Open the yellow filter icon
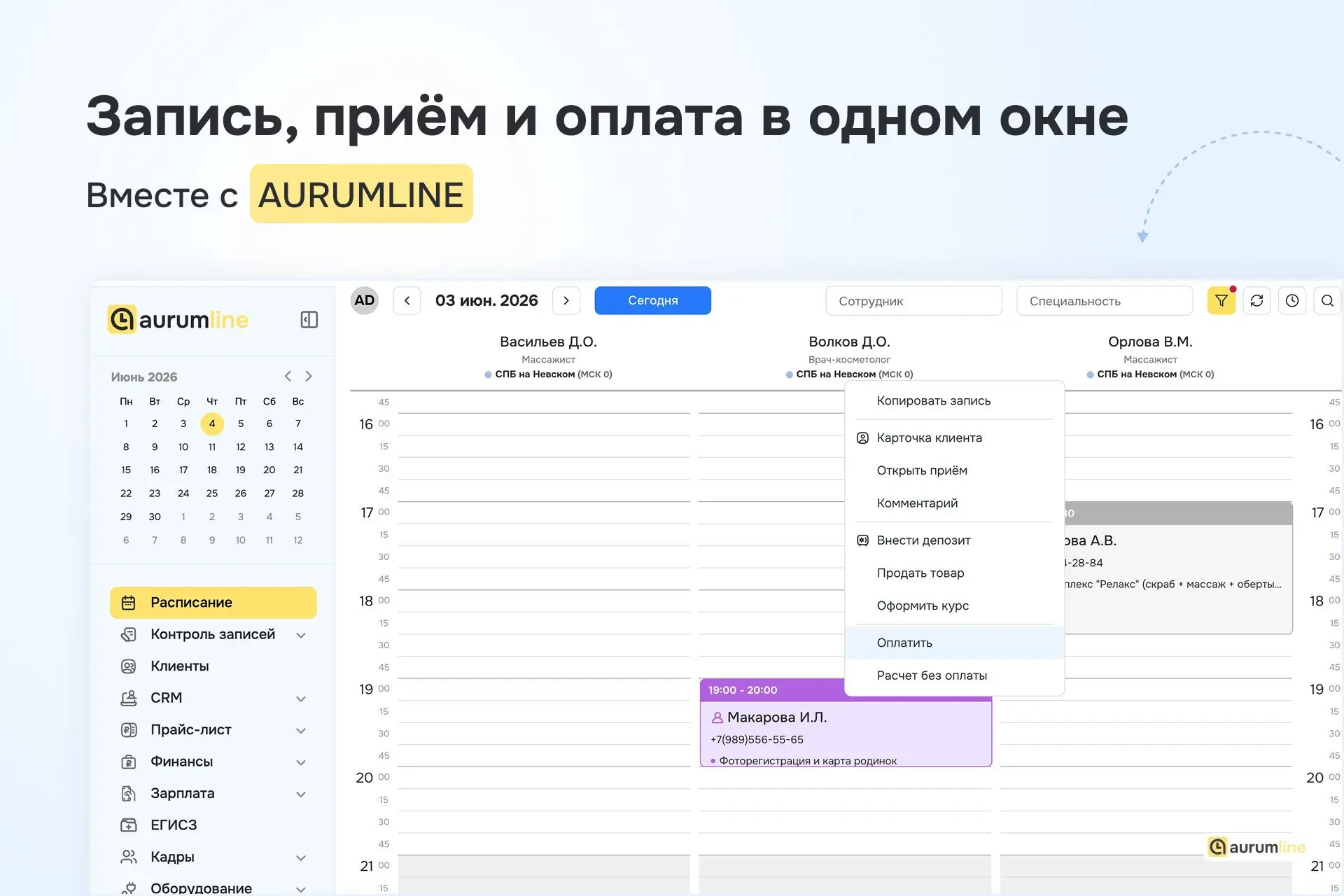Viewport: 1344px width, 896px height. click(1221, 300)
